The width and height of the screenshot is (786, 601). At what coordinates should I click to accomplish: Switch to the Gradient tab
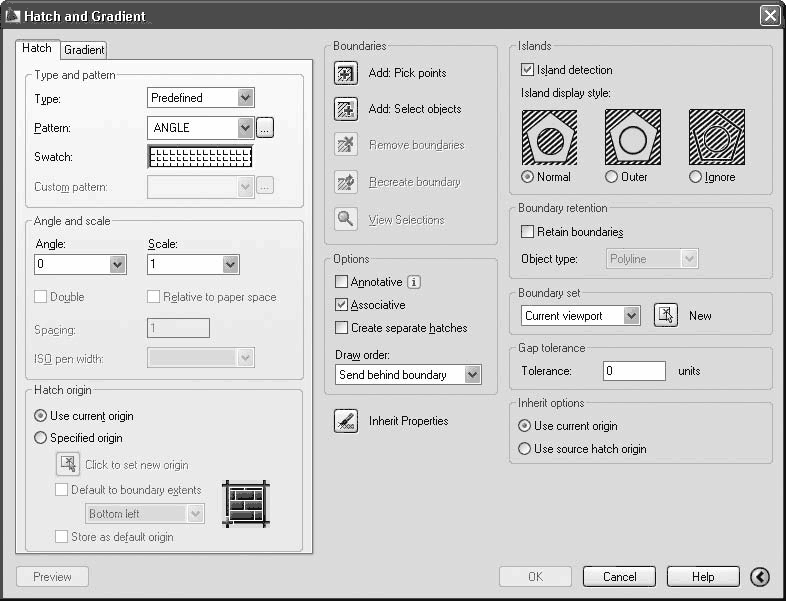coord(84,50)
